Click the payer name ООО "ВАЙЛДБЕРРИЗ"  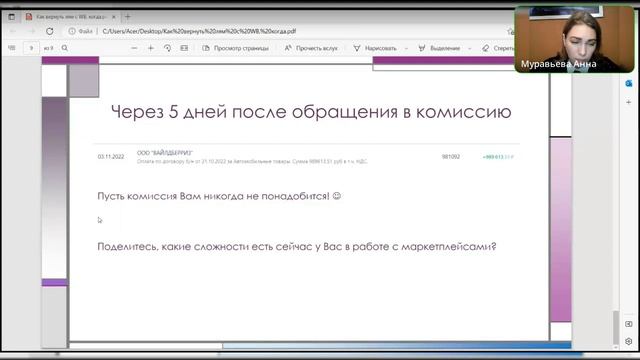click(164, 153)
